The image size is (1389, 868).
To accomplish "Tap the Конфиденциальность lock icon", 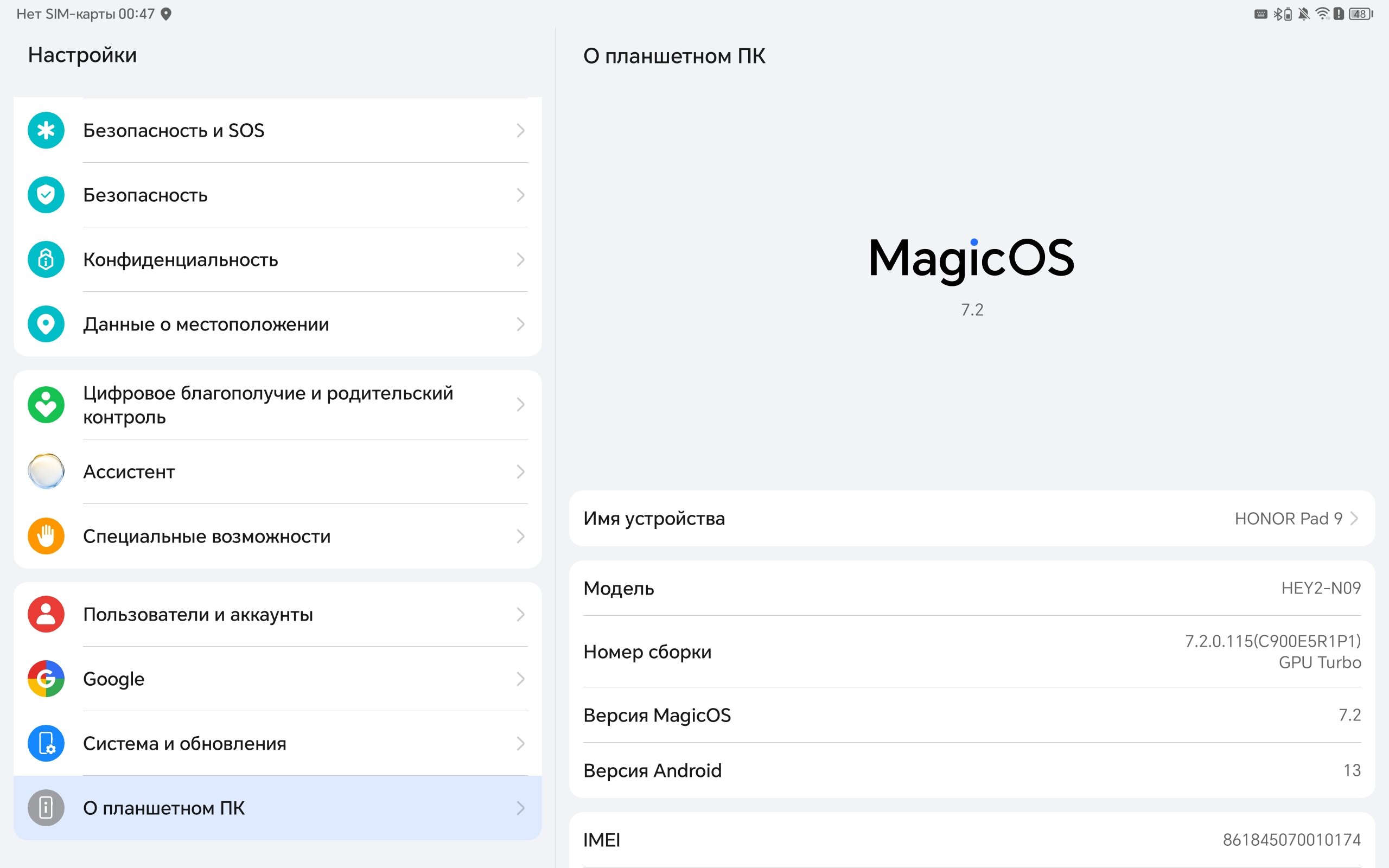I will tap(46, 259).
